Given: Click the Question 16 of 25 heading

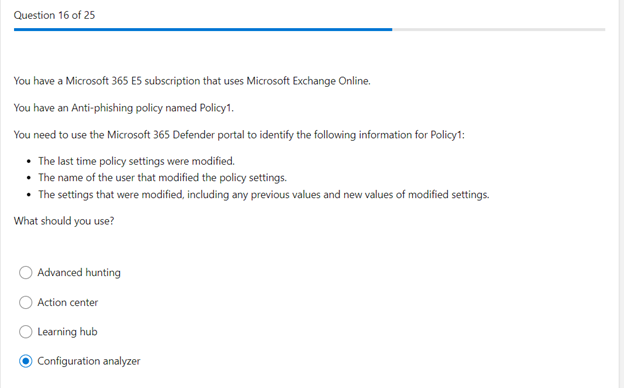Looking at the screenshot, I should (55, 15).
